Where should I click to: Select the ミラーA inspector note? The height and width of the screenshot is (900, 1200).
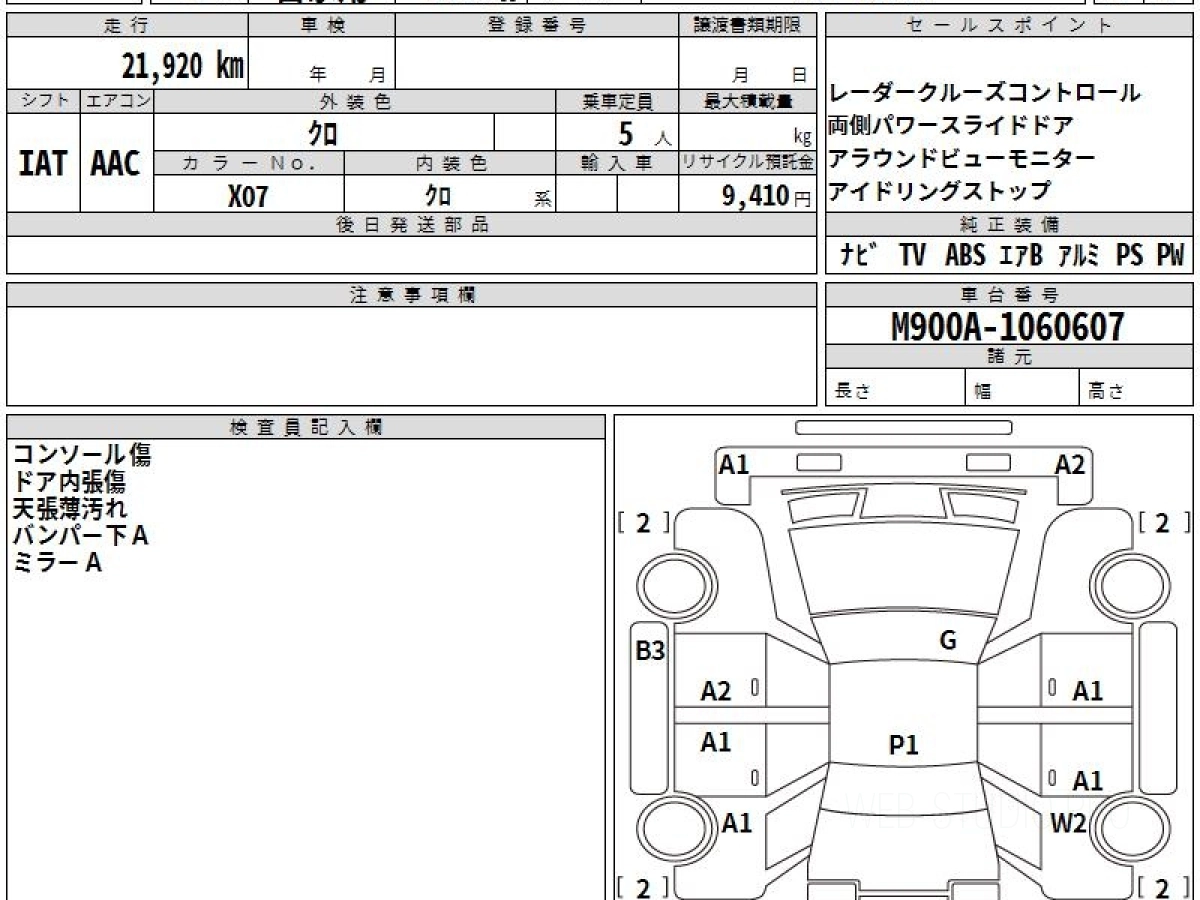tap(57, 563)
